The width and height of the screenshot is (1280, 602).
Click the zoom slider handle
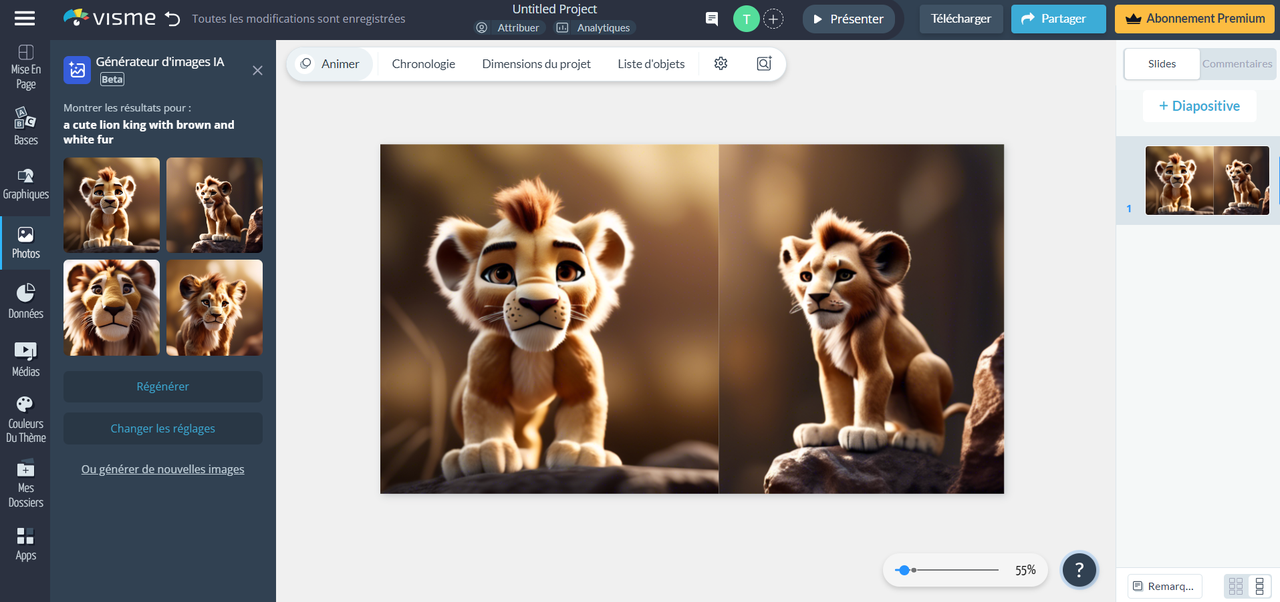click(904, 570)
